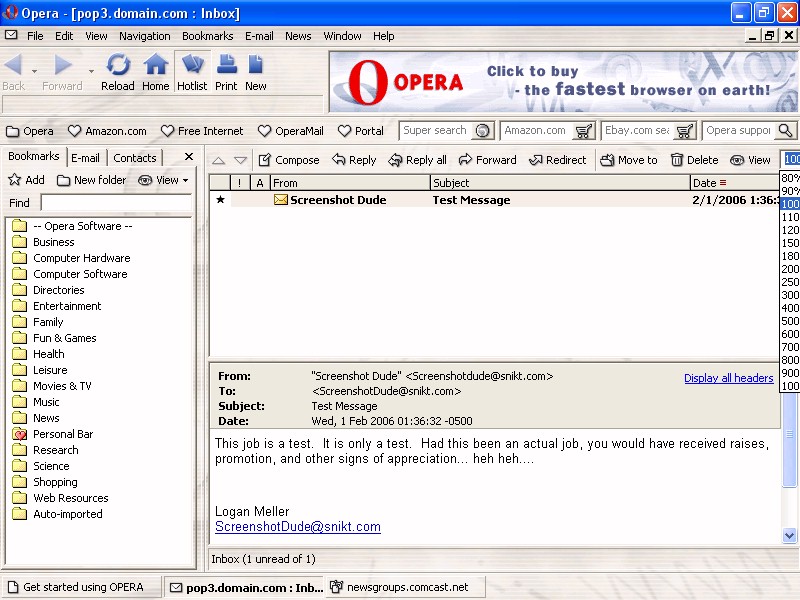The image size is (800, 600).
Task: Open the Navigation menu
Action: coord(145,36)
